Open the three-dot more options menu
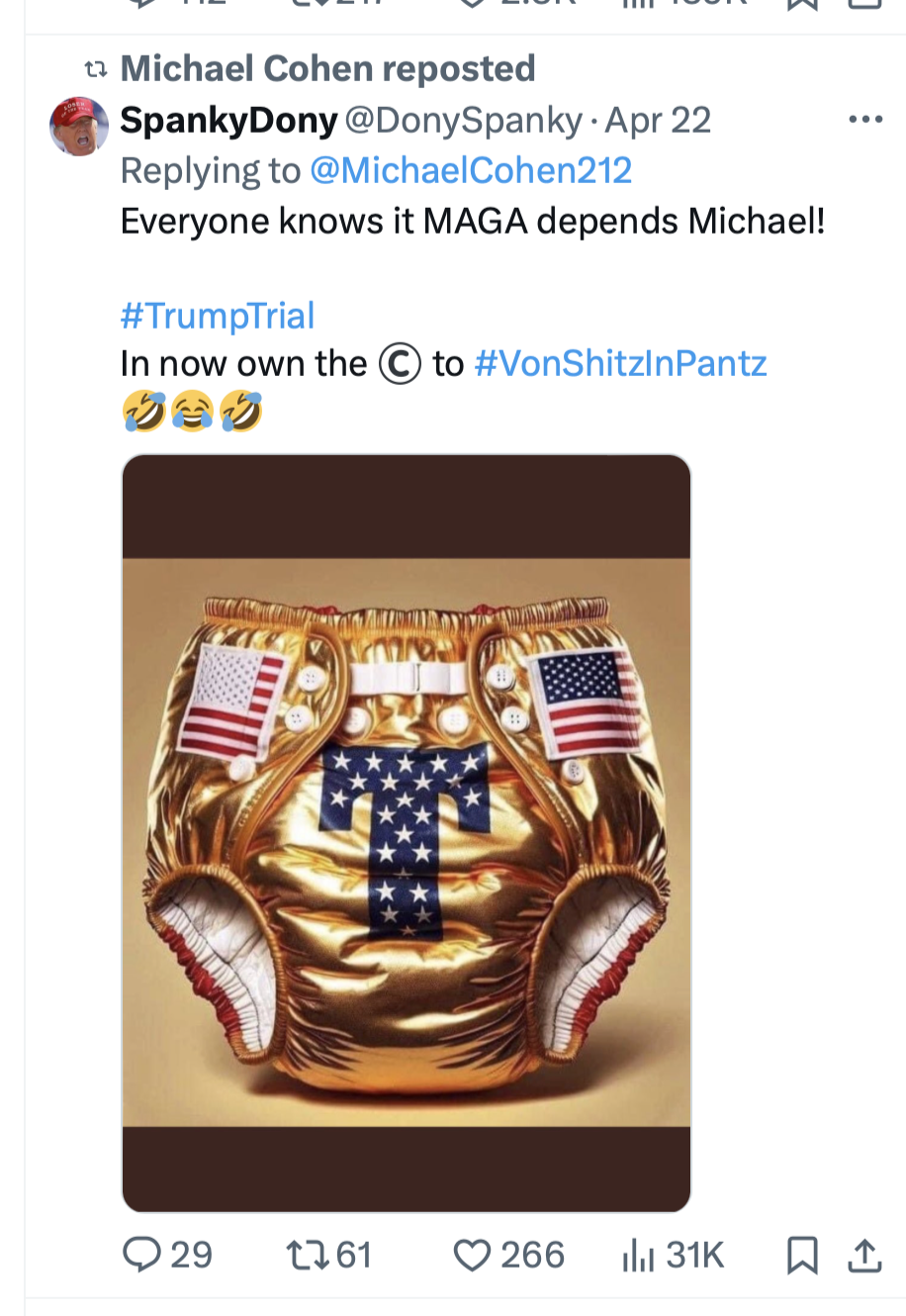Image resolution: width=906 pixels, height=1316 pixels. point(864,120)
